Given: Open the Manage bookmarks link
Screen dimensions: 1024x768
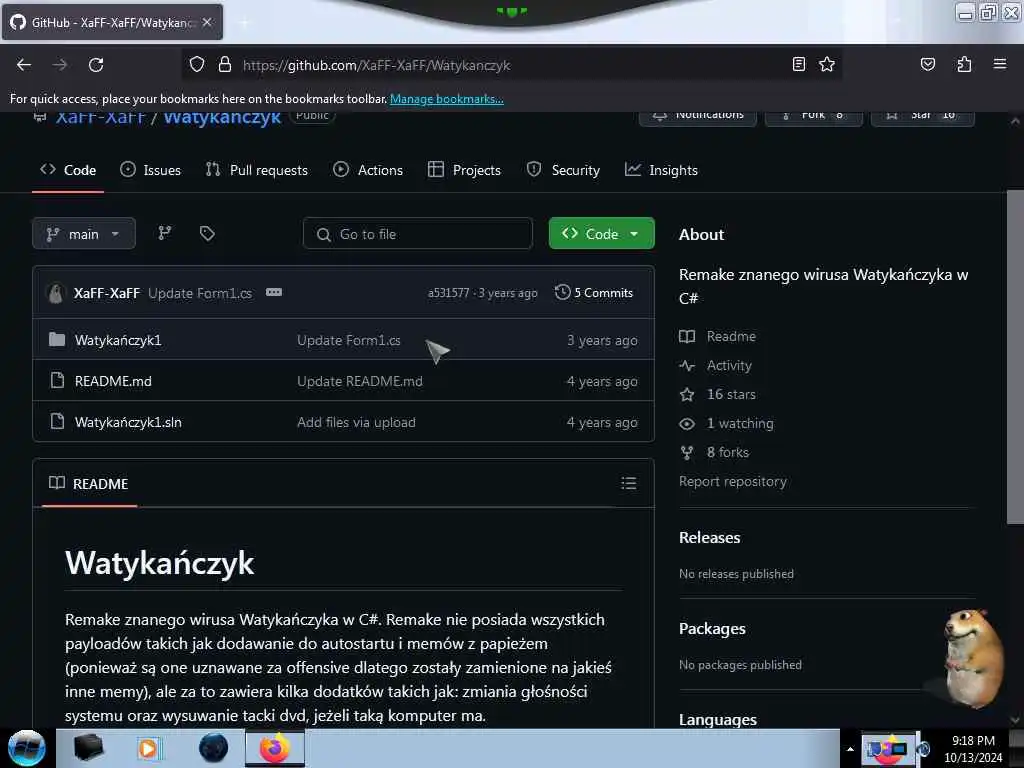Looking at the screenshot, I should pyautogui.click(x=447, y=99).
